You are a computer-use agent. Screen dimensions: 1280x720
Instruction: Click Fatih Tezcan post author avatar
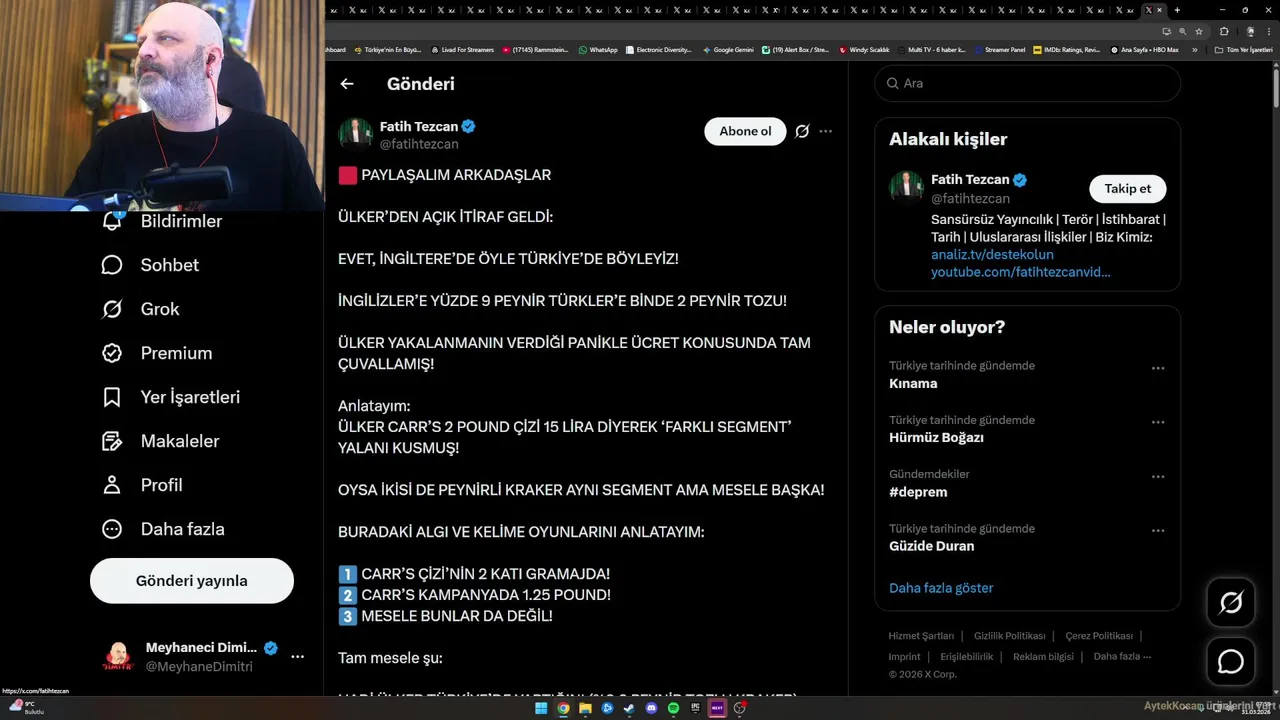click(x=355, y=135)
